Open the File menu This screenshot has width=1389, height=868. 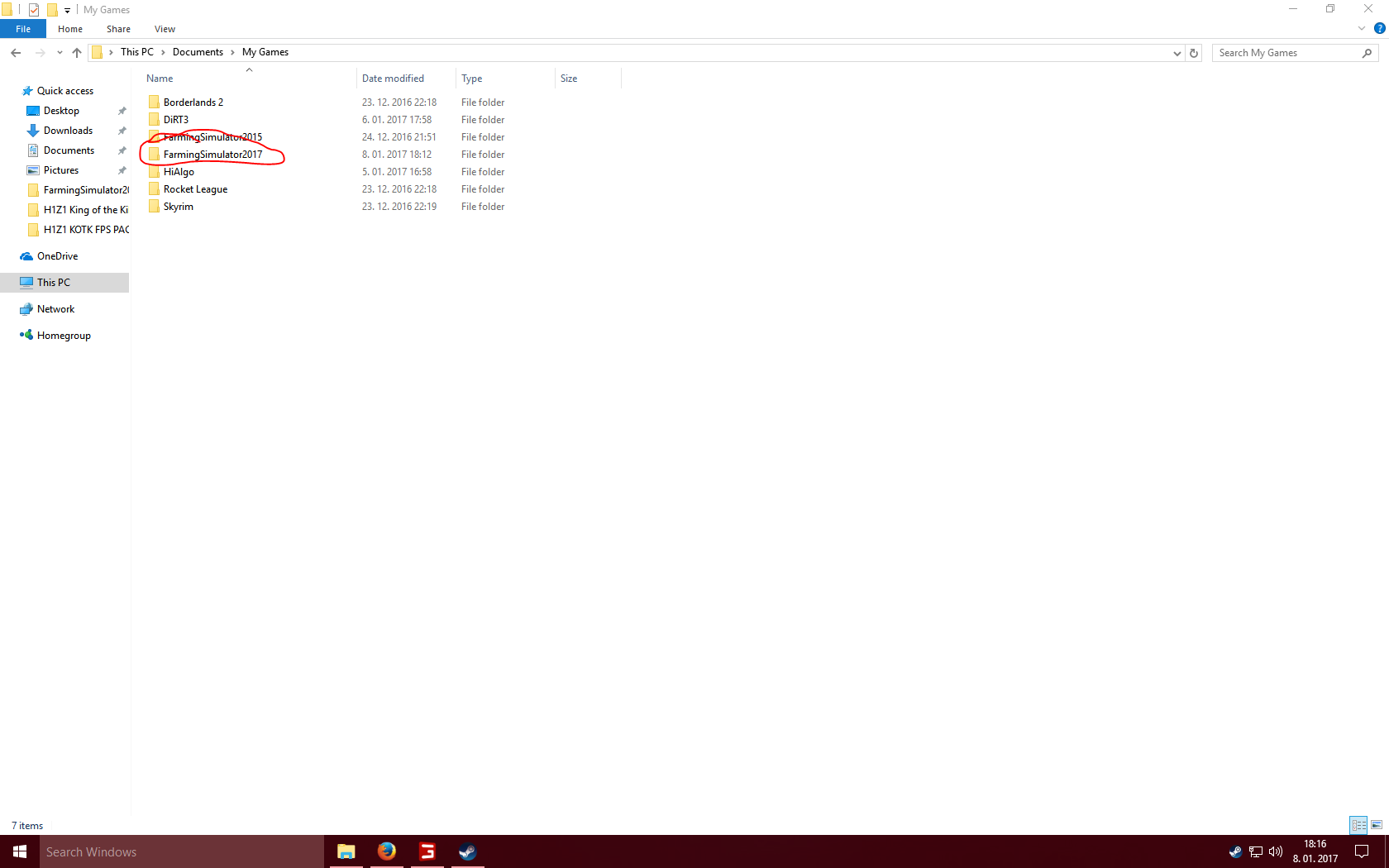click(x=23, y=29)
